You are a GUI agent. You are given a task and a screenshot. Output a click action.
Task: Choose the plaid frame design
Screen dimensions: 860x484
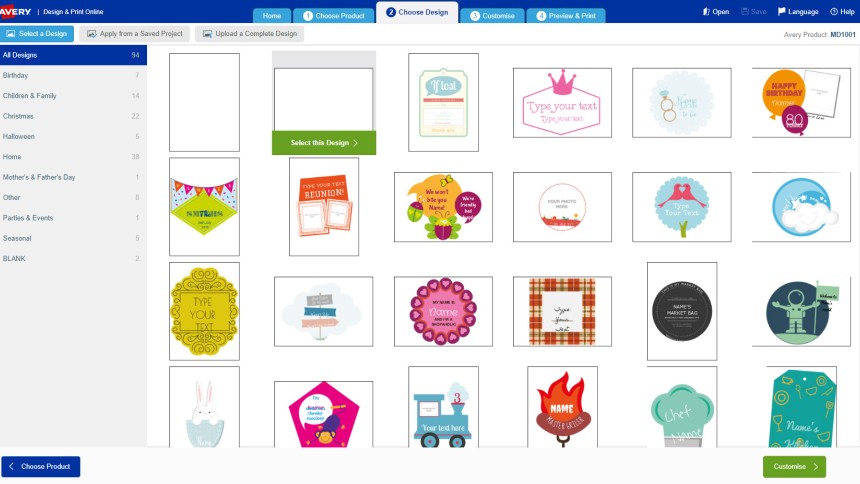tap(562, 312)
